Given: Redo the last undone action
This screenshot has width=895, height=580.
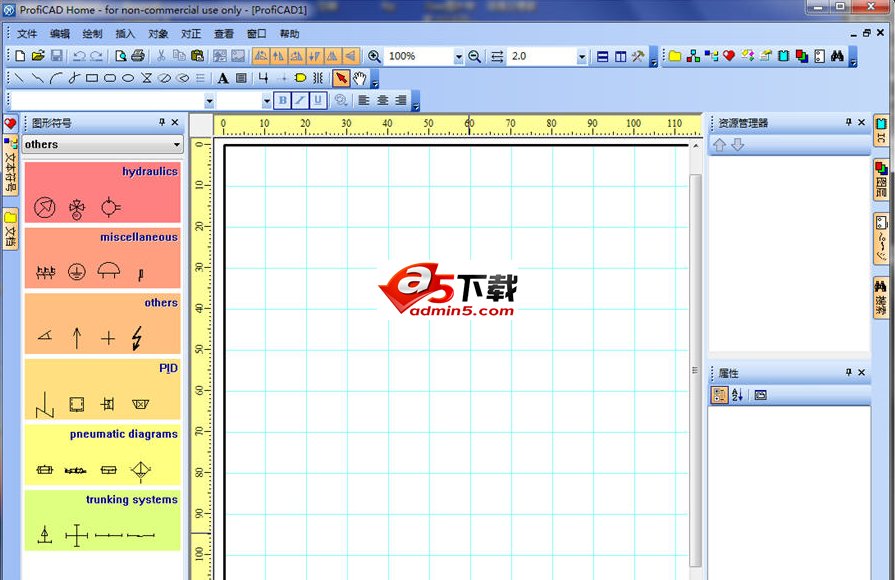Looking at the screenshot, I should (96, 56).
